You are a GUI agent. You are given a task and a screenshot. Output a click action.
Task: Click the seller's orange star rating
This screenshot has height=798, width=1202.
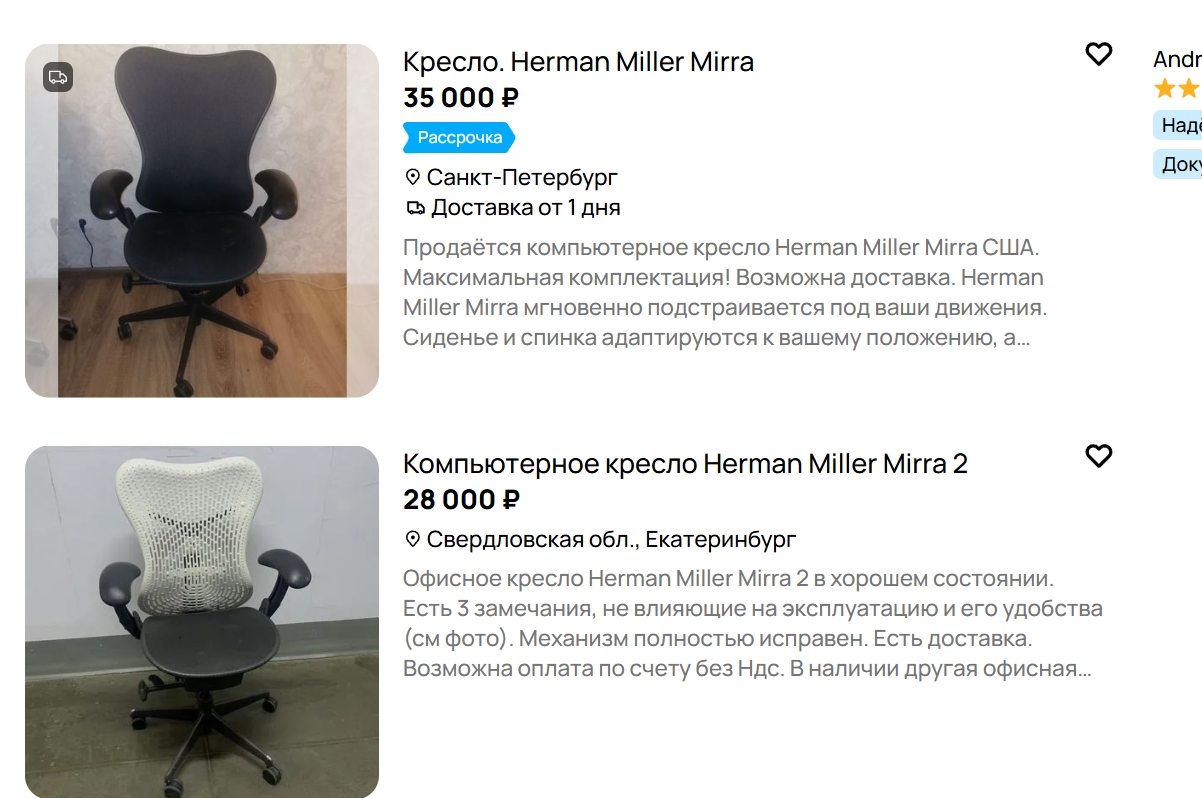[x=1177, y=89]
